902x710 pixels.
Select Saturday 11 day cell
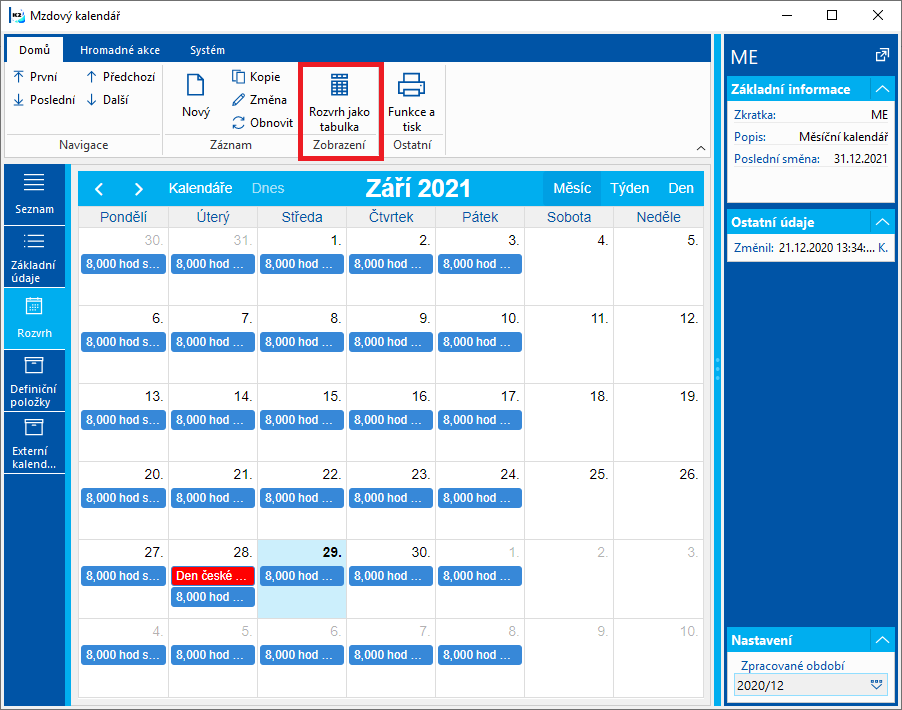[x=569, y=345]
